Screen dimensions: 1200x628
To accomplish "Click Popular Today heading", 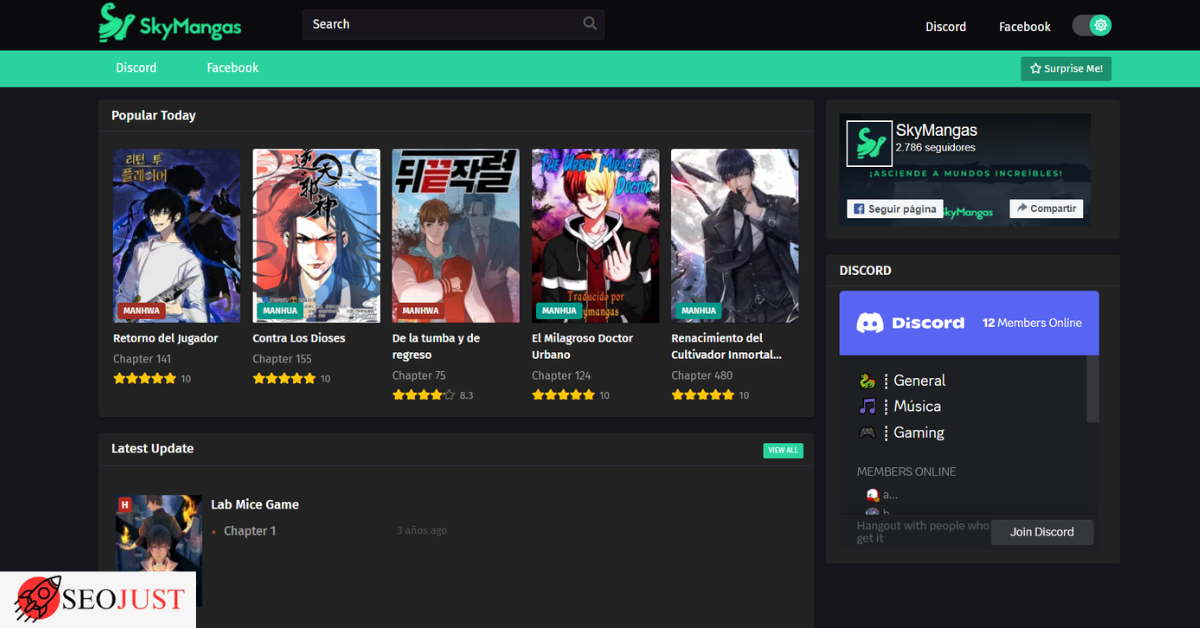I will point(153,116).
